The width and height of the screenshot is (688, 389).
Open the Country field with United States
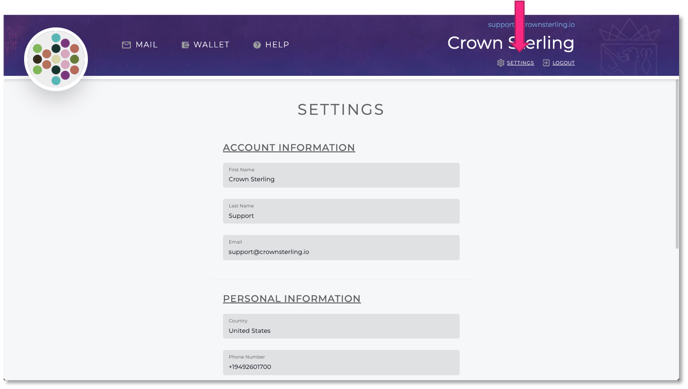pyautogui.click(x=341, y=326)
